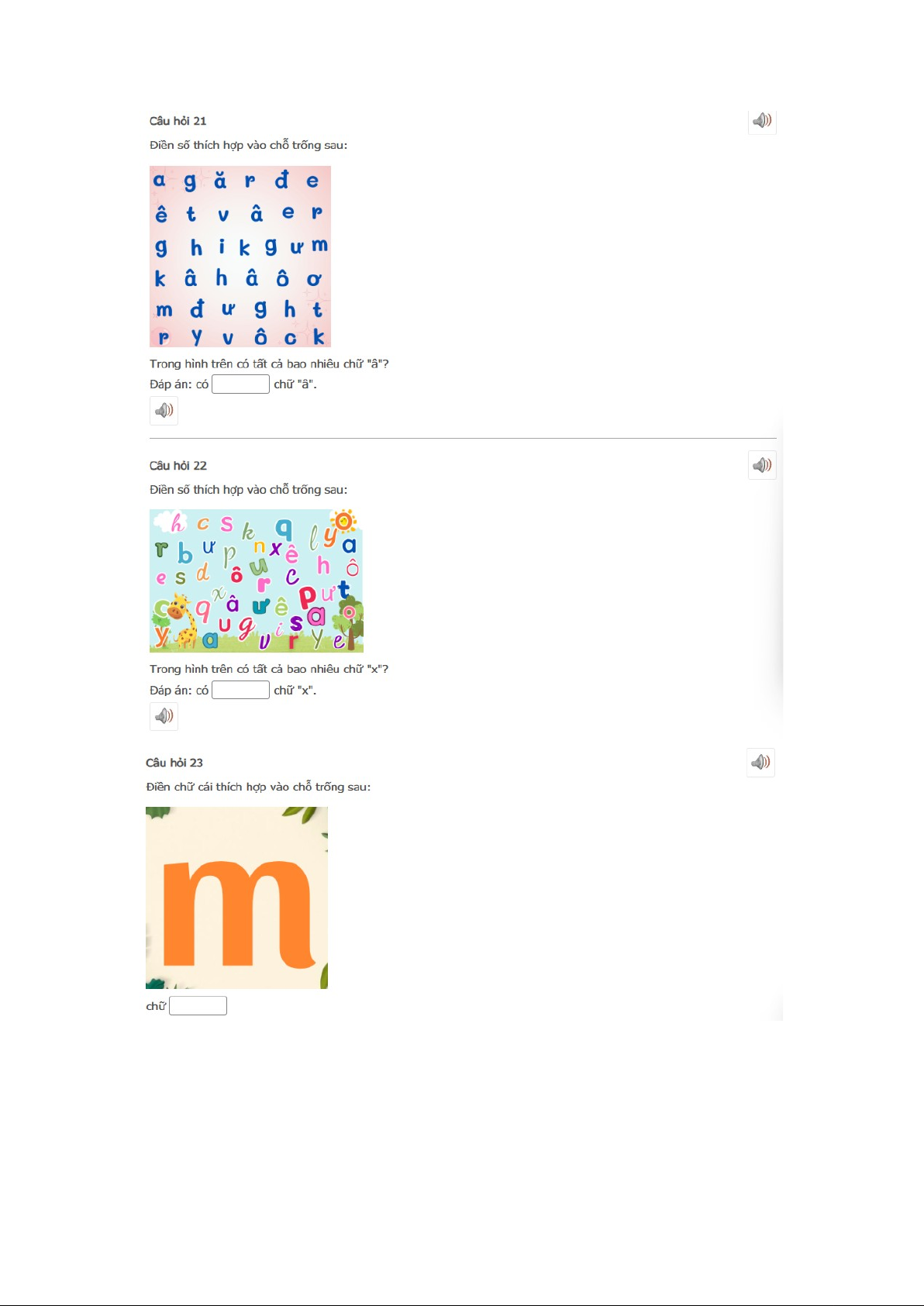
Task: Play audio for Câu hỏi 21 header
Action: pyautogui.click(x=762, y=120)
